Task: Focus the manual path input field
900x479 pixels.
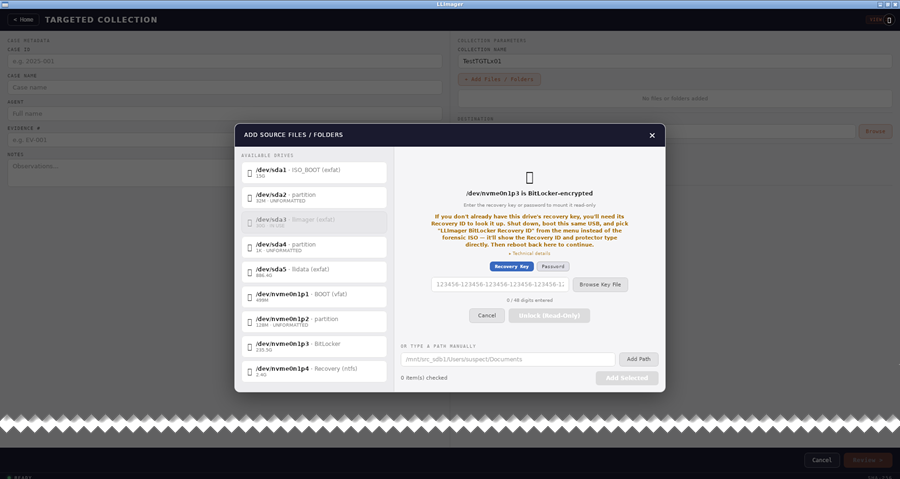Action: 508,359
